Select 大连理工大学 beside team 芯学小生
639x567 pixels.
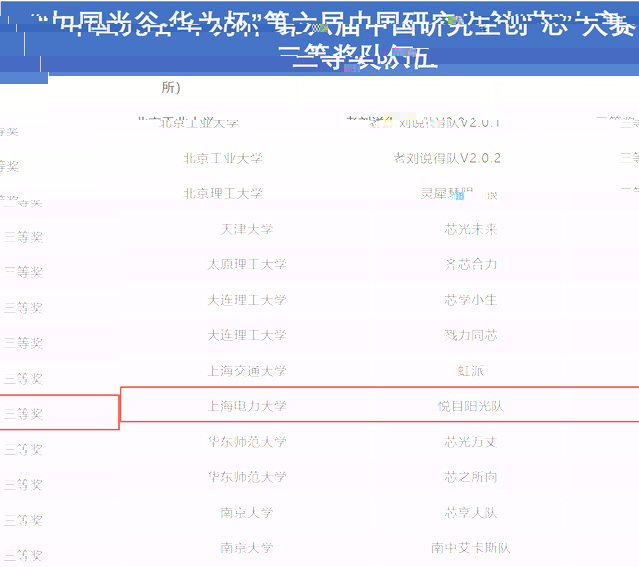[x=247, y=300]
